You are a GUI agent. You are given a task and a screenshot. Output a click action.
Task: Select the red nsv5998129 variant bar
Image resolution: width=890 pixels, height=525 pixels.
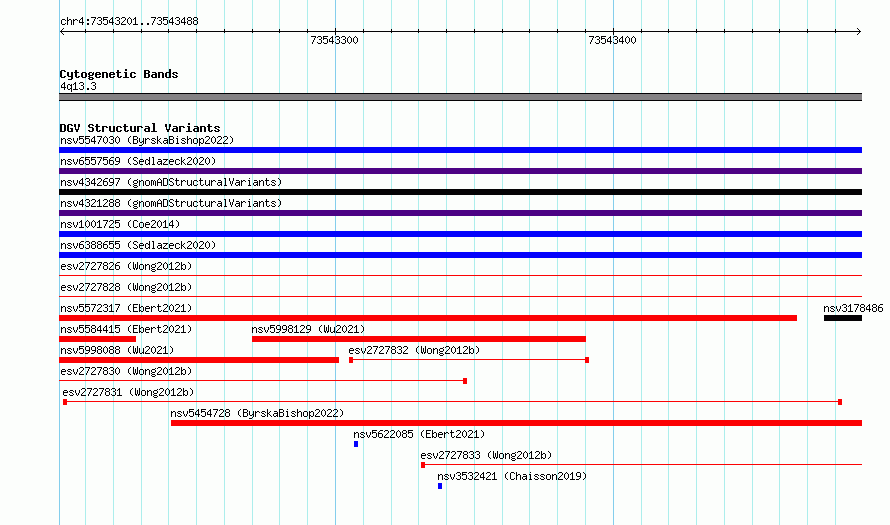(x=419, y=339)
